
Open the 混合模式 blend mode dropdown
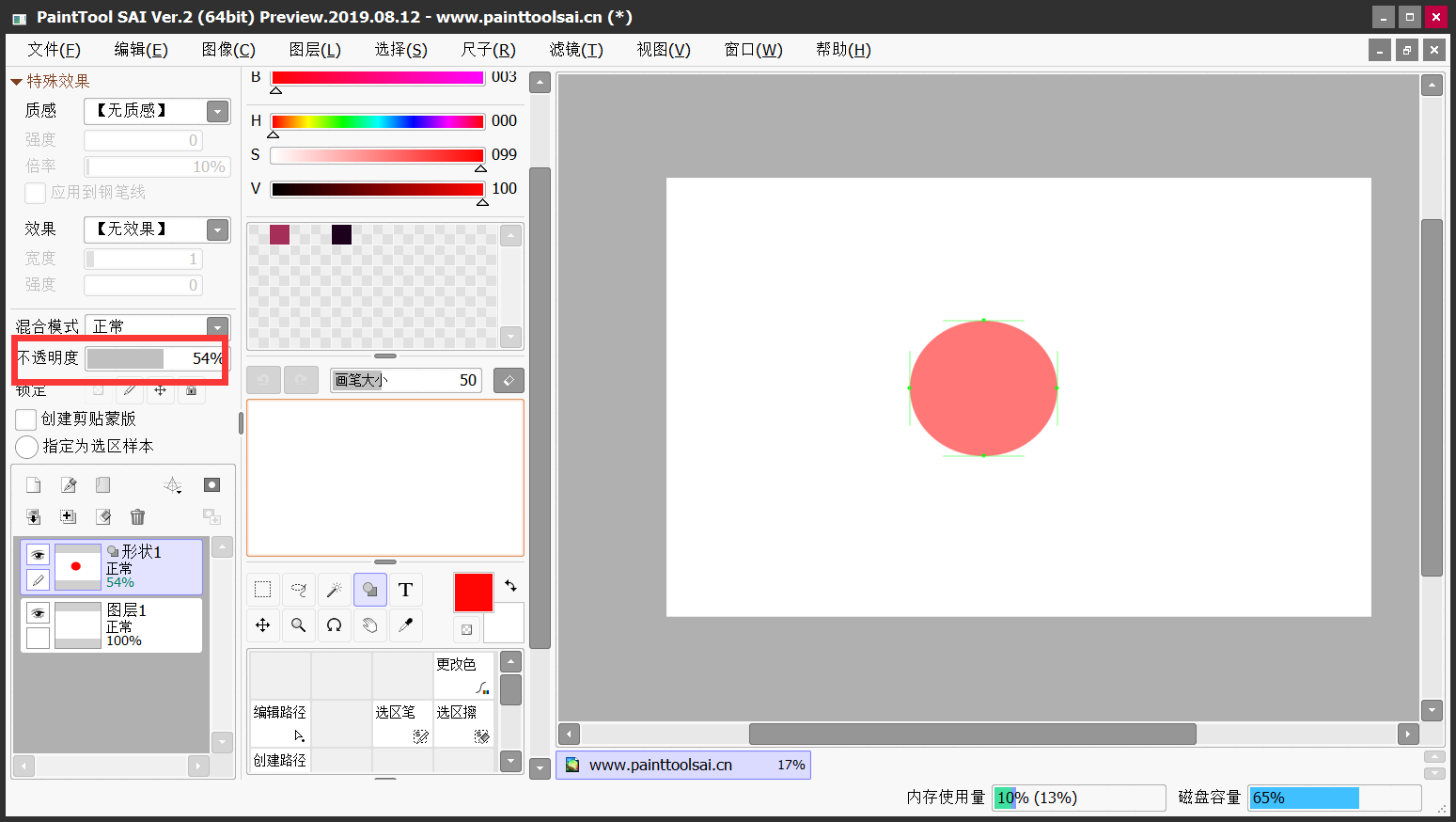tap(218, 326)
